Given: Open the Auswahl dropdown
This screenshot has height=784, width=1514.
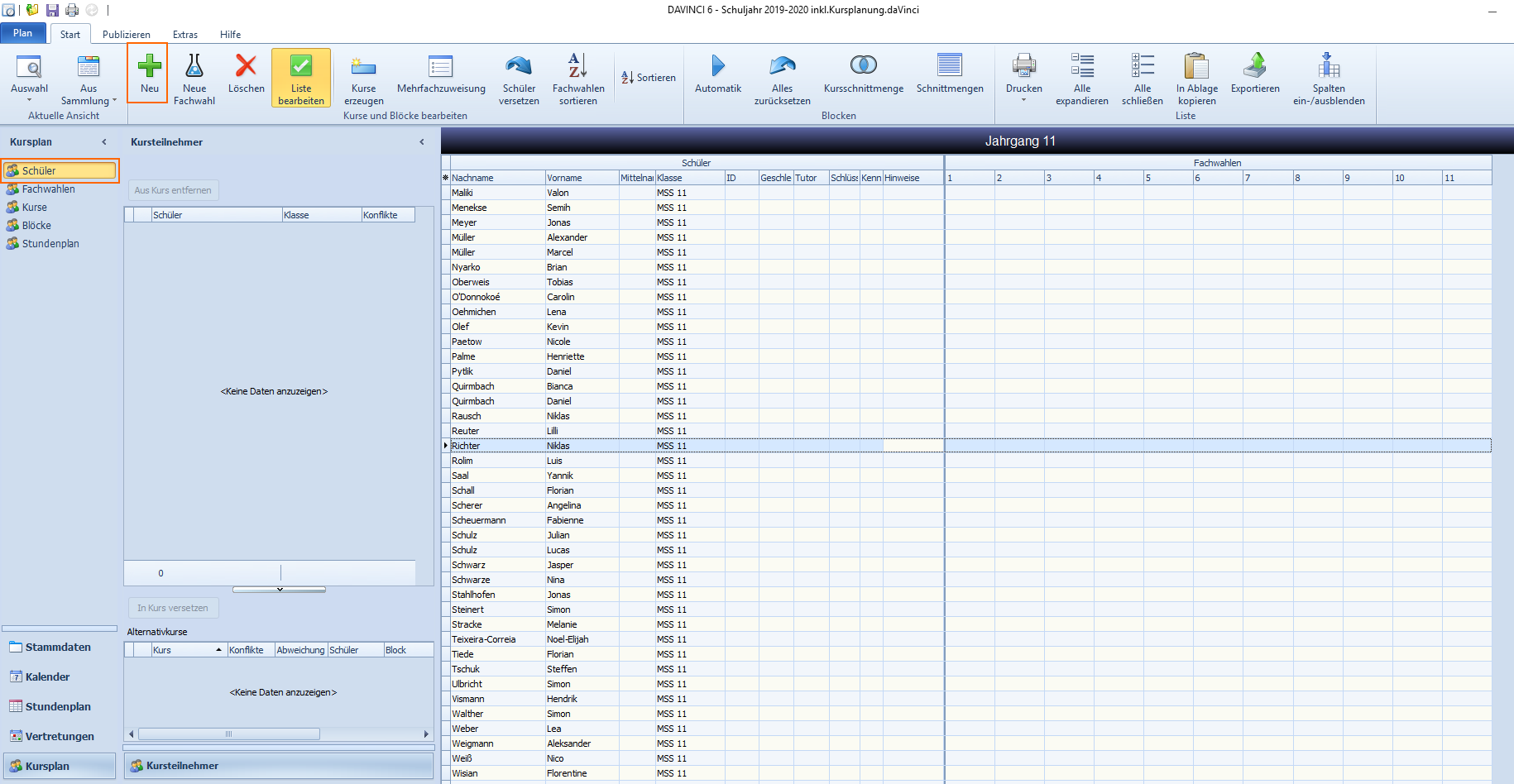Looking at the screenshot, I should (x=29, y=78).
